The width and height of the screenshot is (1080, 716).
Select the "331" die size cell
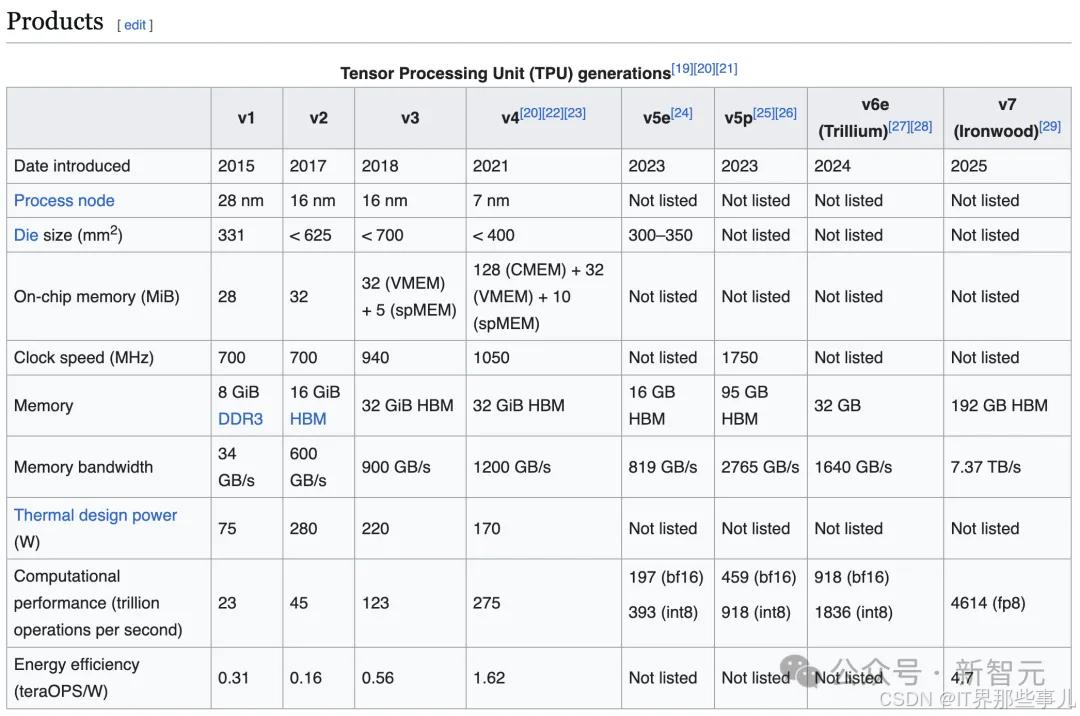[x=247, y=235]
